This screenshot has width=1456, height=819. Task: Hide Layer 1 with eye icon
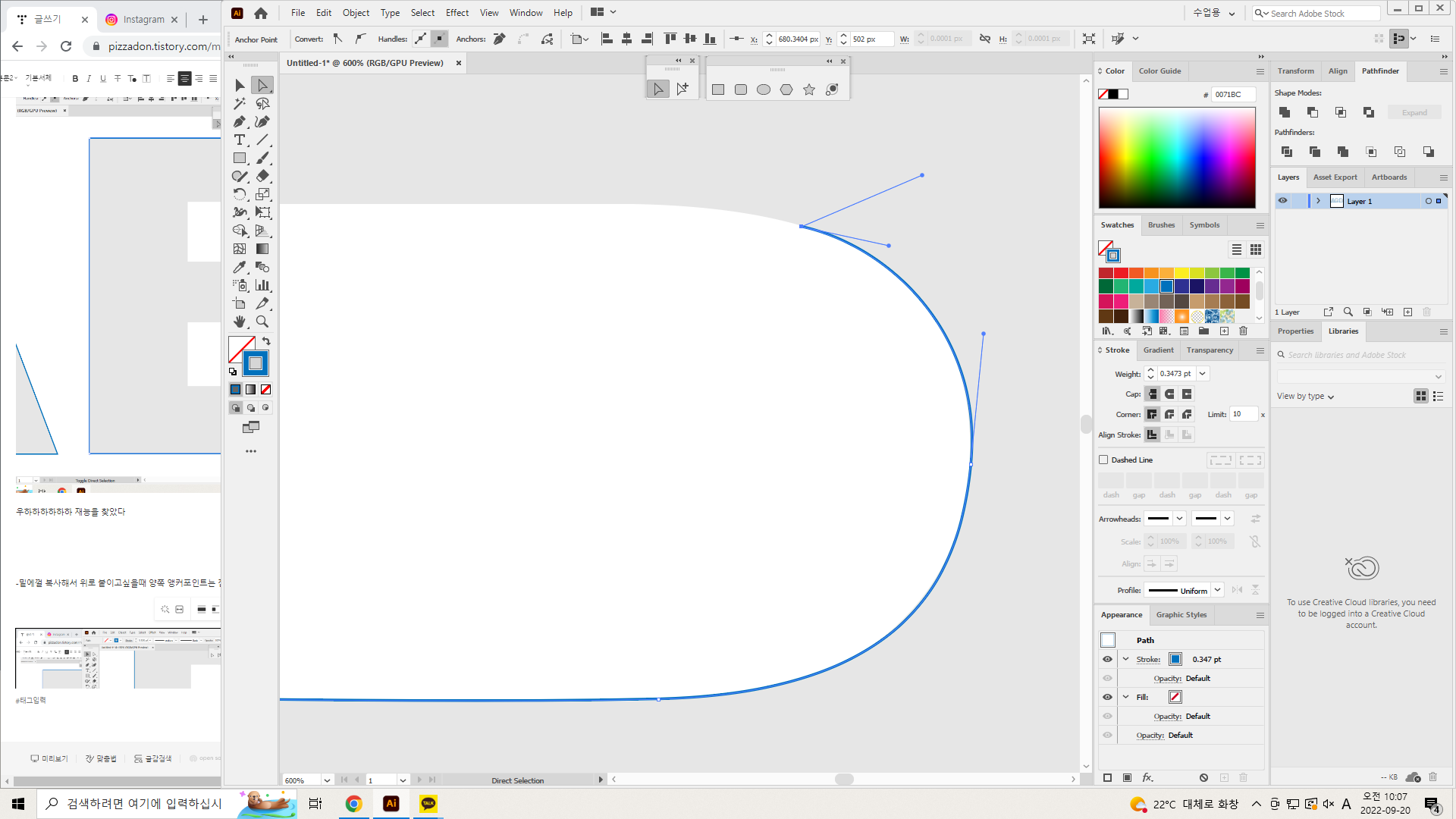(1282, 201)
